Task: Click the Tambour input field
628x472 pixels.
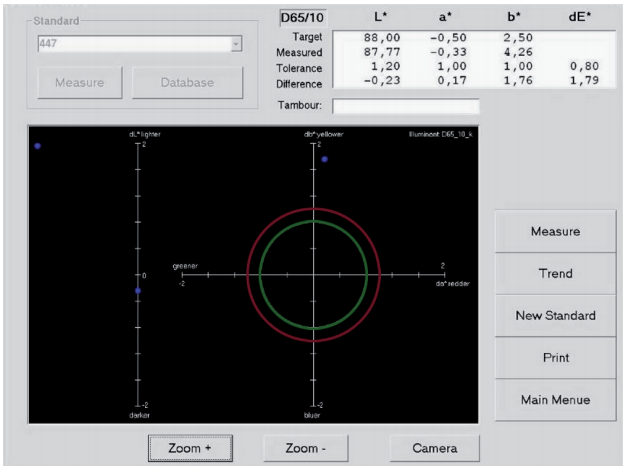Action: tap(405, 106)
